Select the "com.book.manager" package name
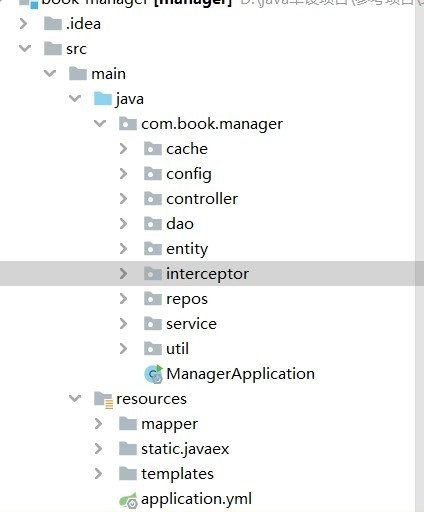 pos(212,124)
